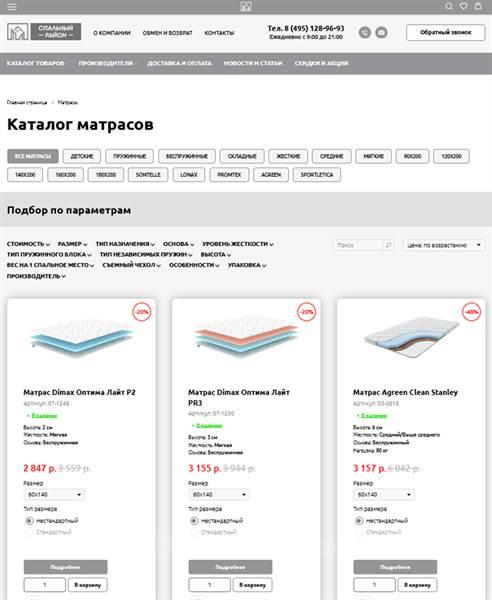
Task: Open Скидки и акции section
Action: 321,63
